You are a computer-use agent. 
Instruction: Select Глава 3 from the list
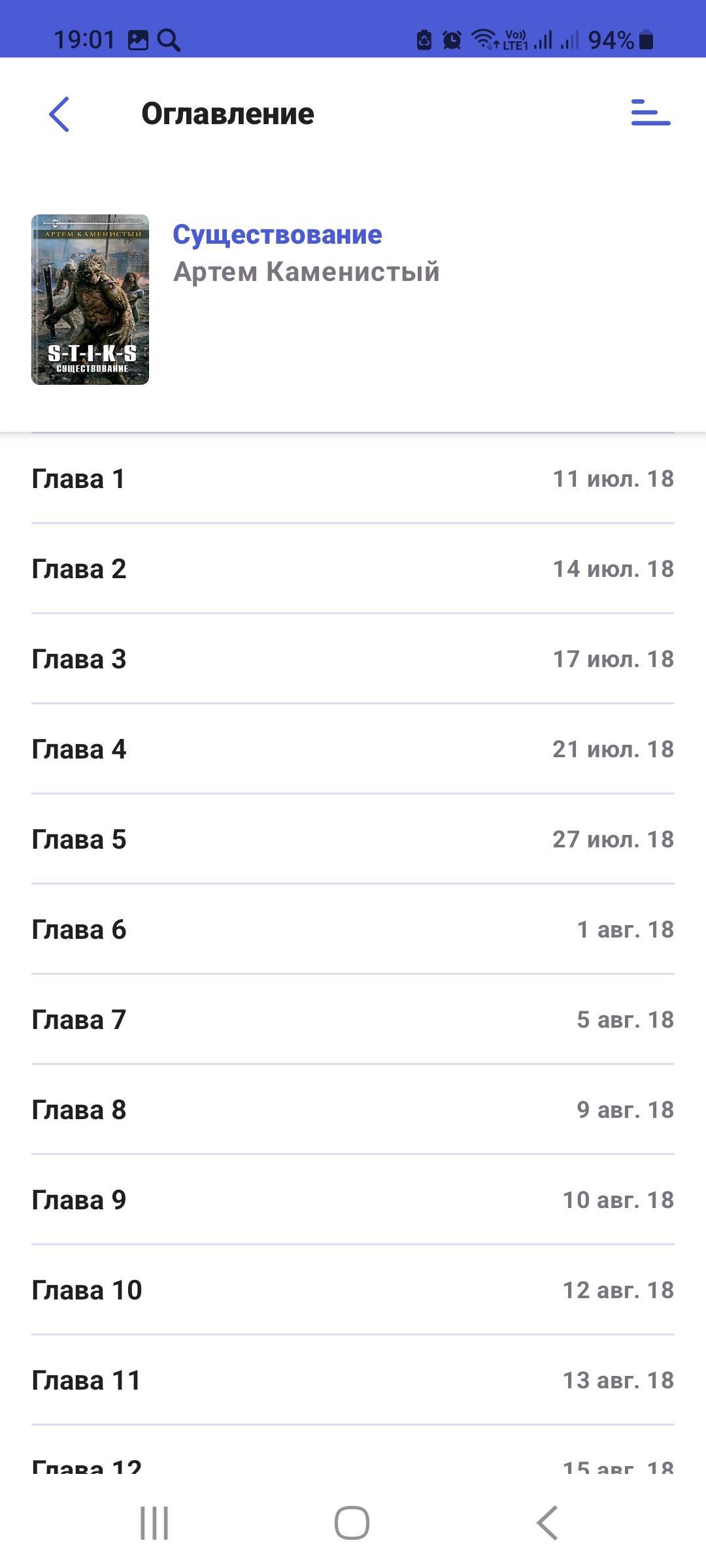click(x=353, y=659)
